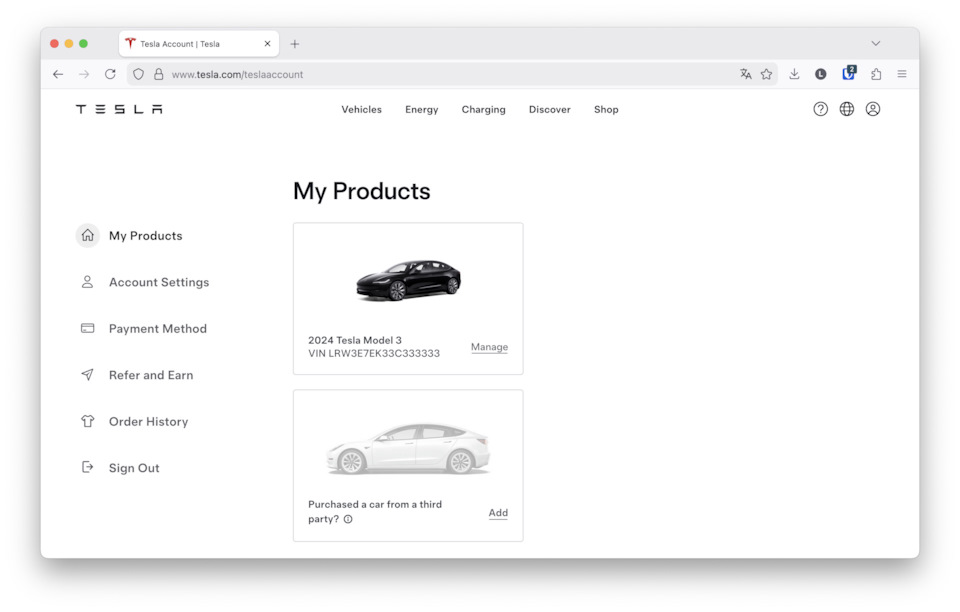Viewport: 960px width, 612px height.
Task: Click the home icon beside My Products
Action: (x=88, y=235)
